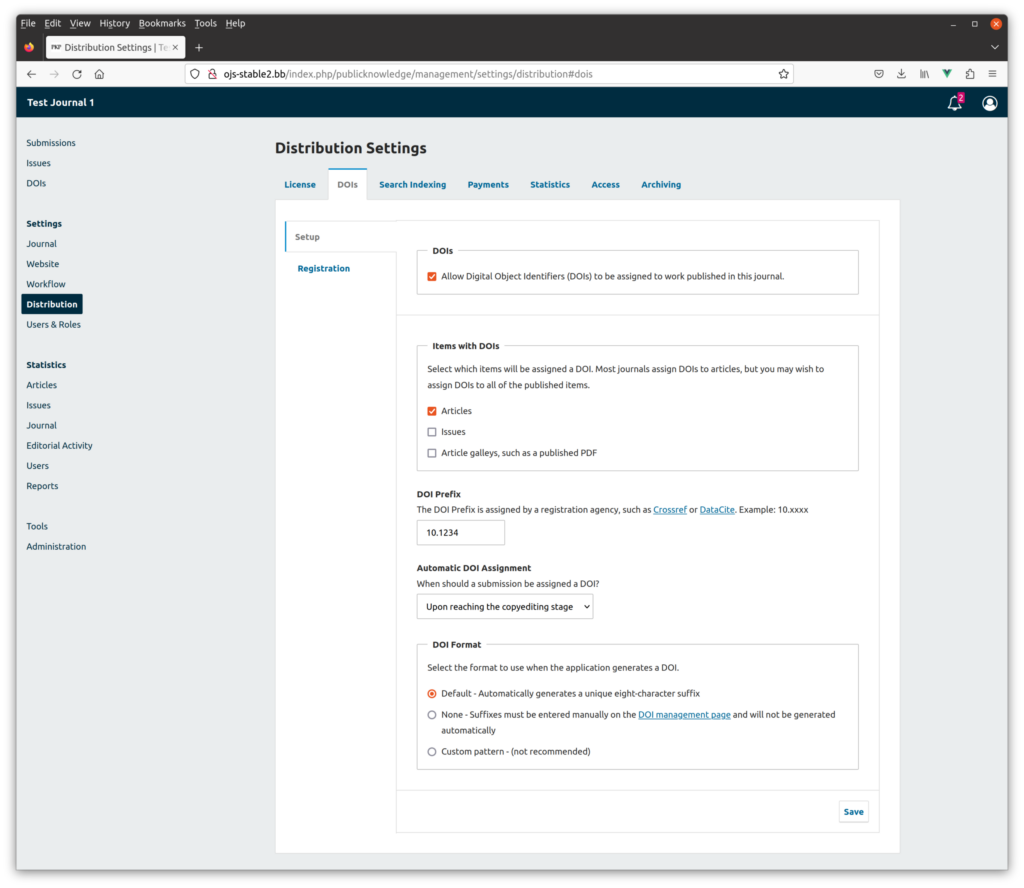Reload the page with the refresh icon
The height and width of the screenshot is (888, 1024).
[77, 74]
